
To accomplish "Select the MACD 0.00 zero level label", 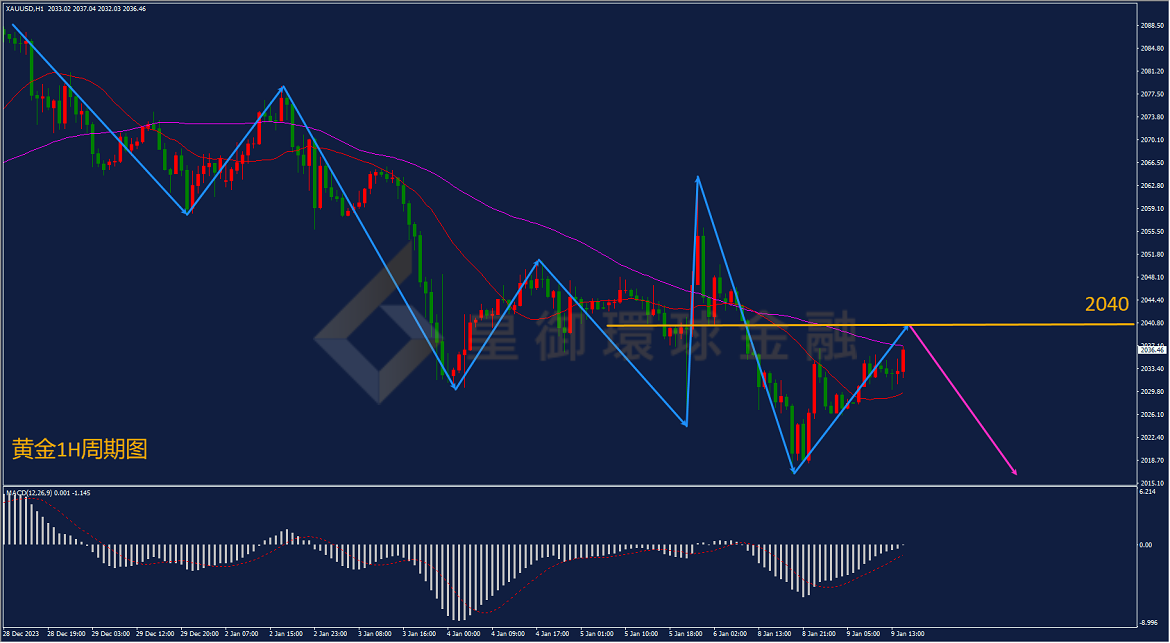I will tap(1147, 545).
